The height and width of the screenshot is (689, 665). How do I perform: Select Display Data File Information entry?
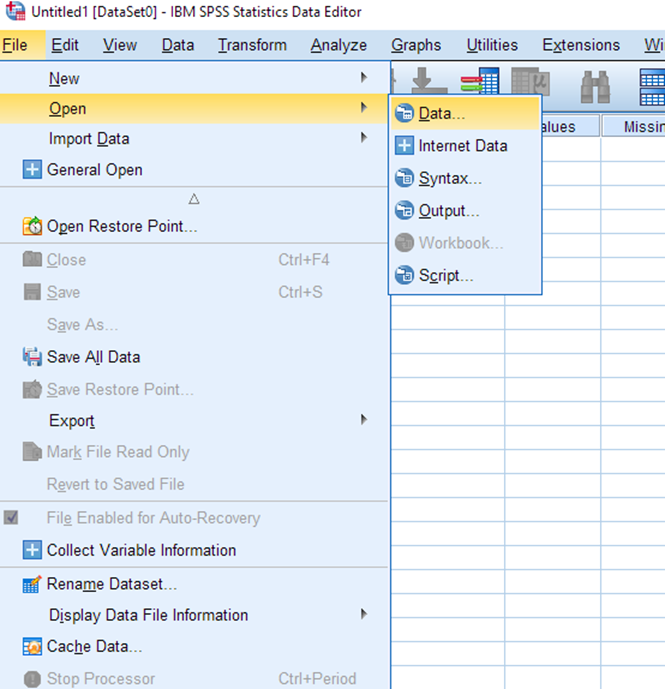[193, 615]
